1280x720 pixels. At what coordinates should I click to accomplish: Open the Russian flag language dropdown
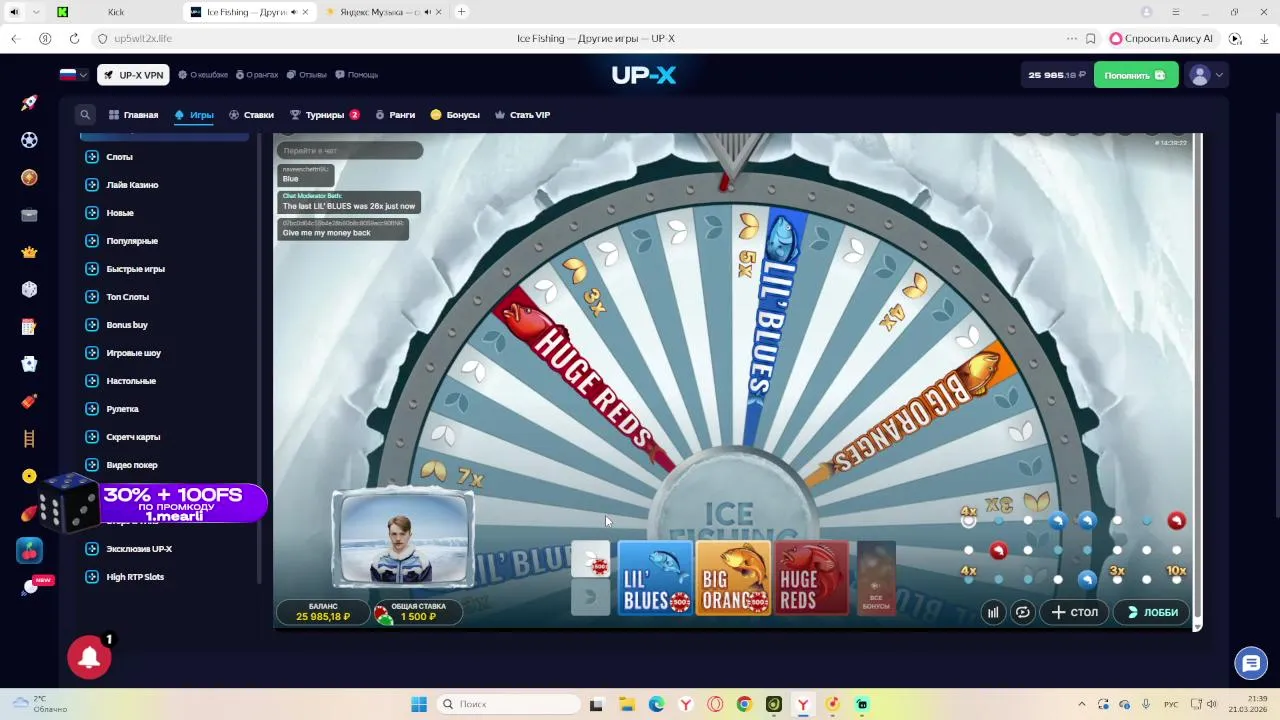pos(74,75)
